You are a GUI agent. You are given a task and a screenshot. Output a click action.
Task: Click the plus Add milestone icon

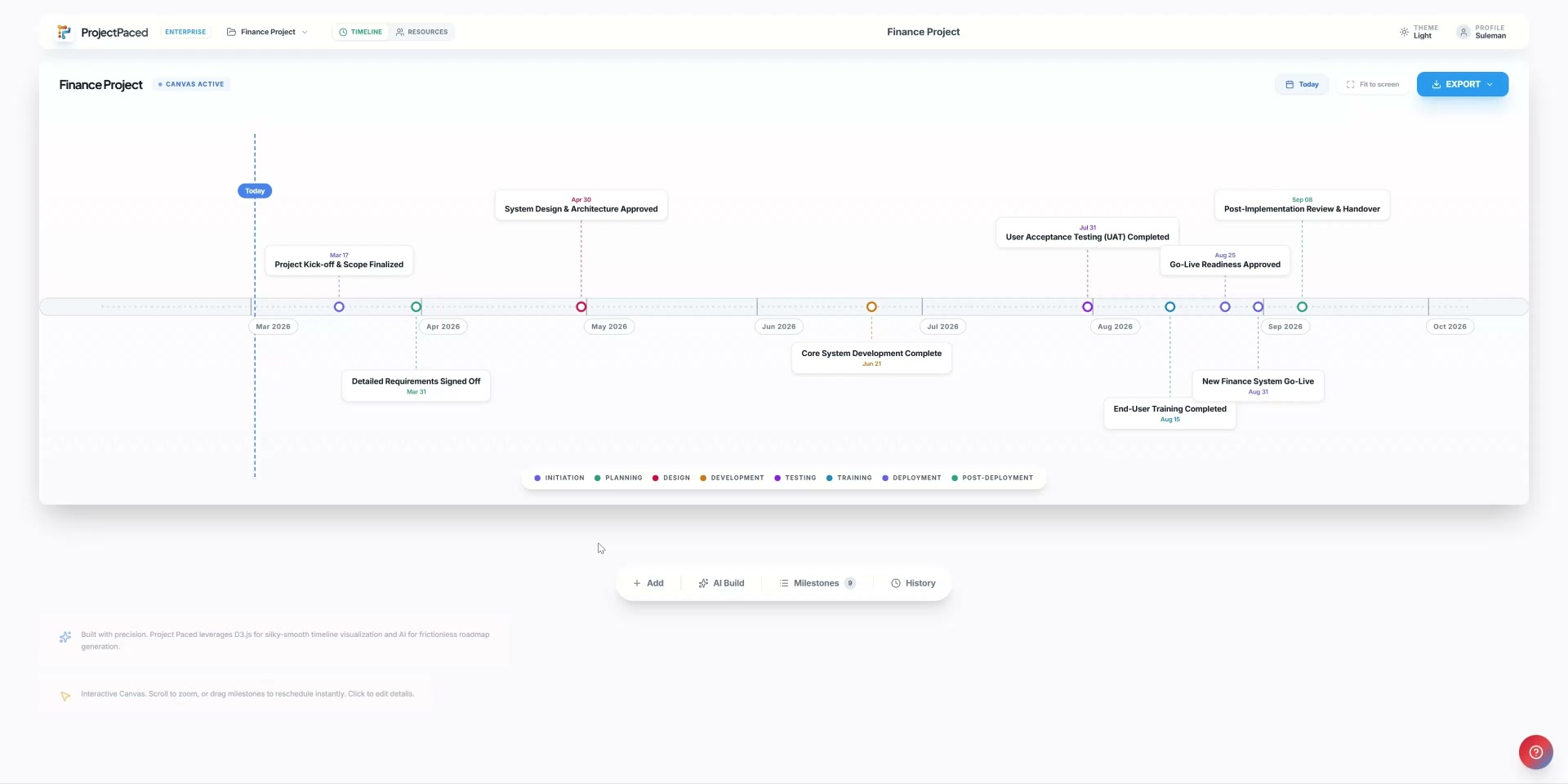point(637,584)
